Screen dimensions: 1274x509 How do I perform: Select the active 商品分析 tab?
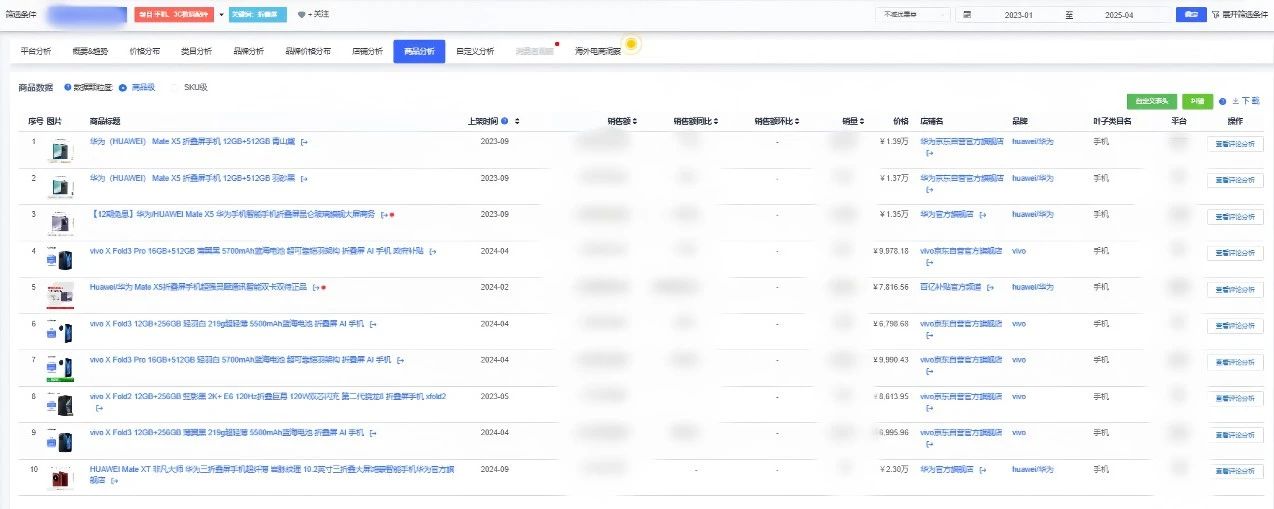click(419, 51)
